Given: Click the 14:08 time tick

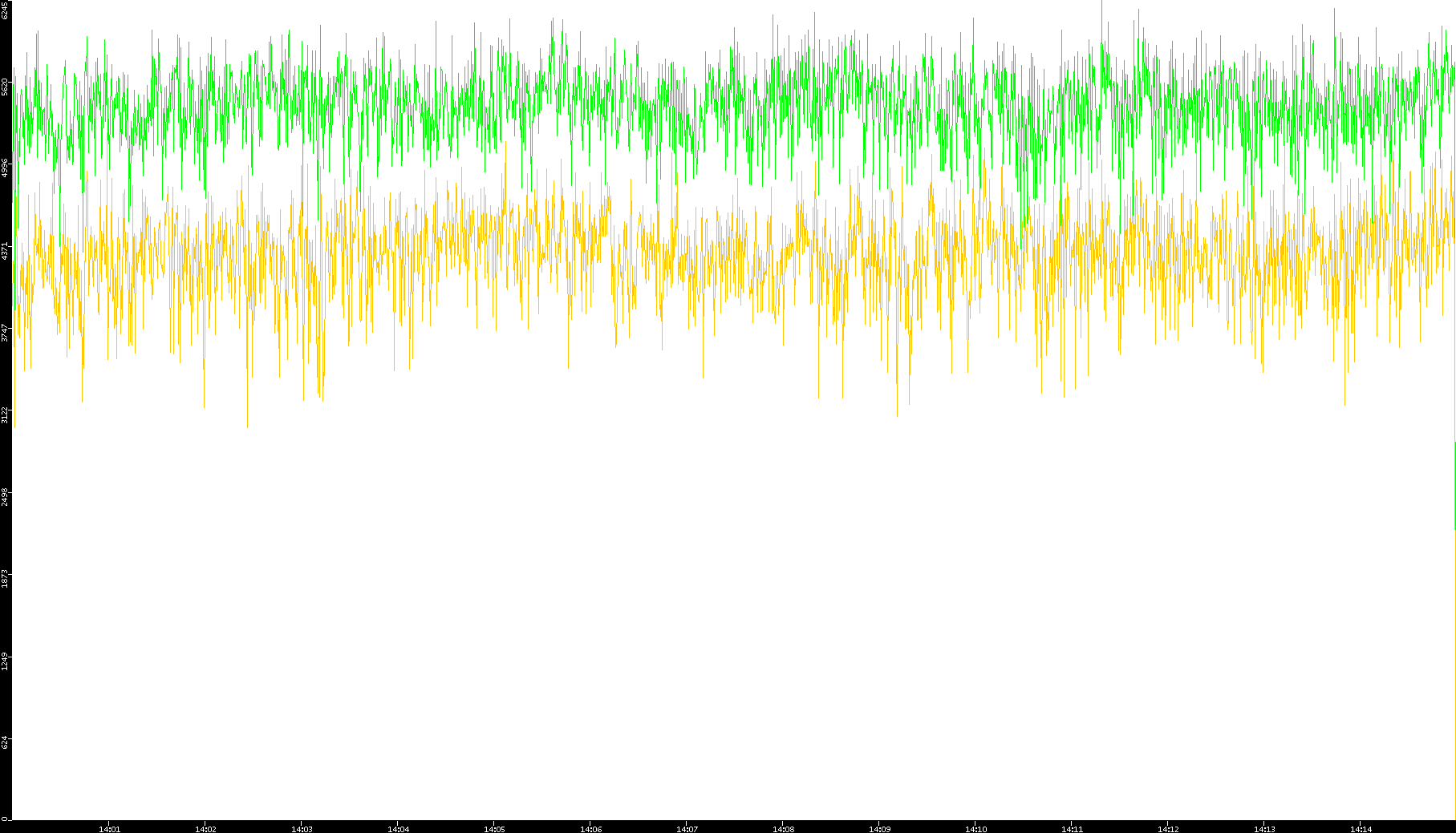Looking at the screenshot, I should (x=783, y=829).
